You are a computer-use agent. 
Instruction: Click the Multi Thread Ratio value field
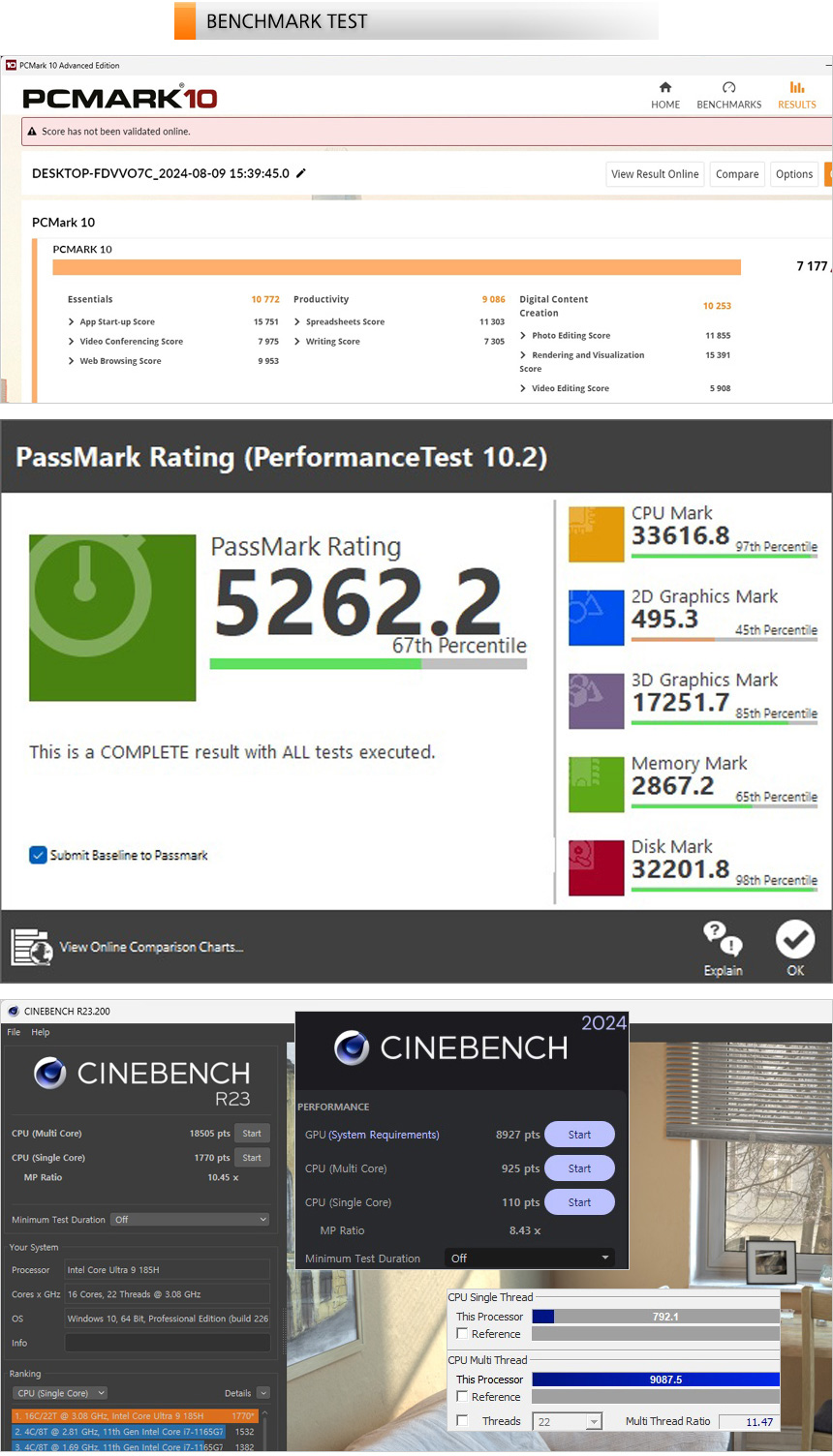point(749,1421)
